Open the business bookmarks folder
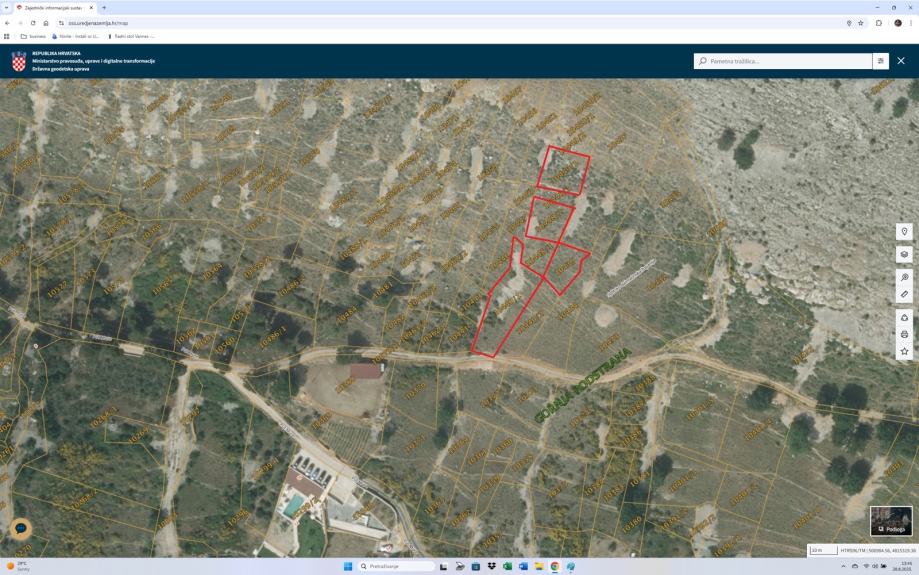 33,36
